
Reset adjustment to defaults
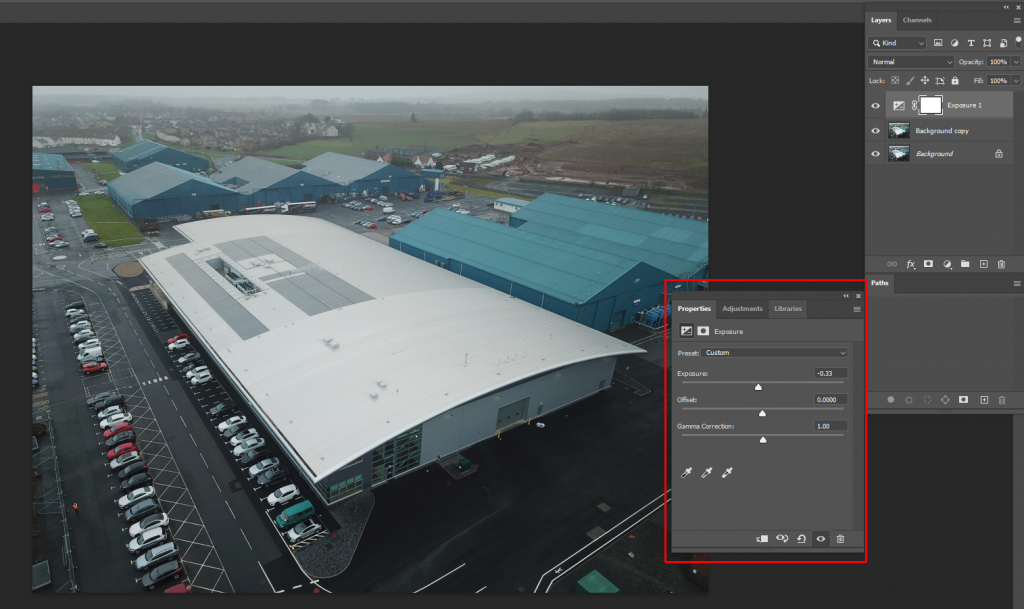(x=801, y=539)
